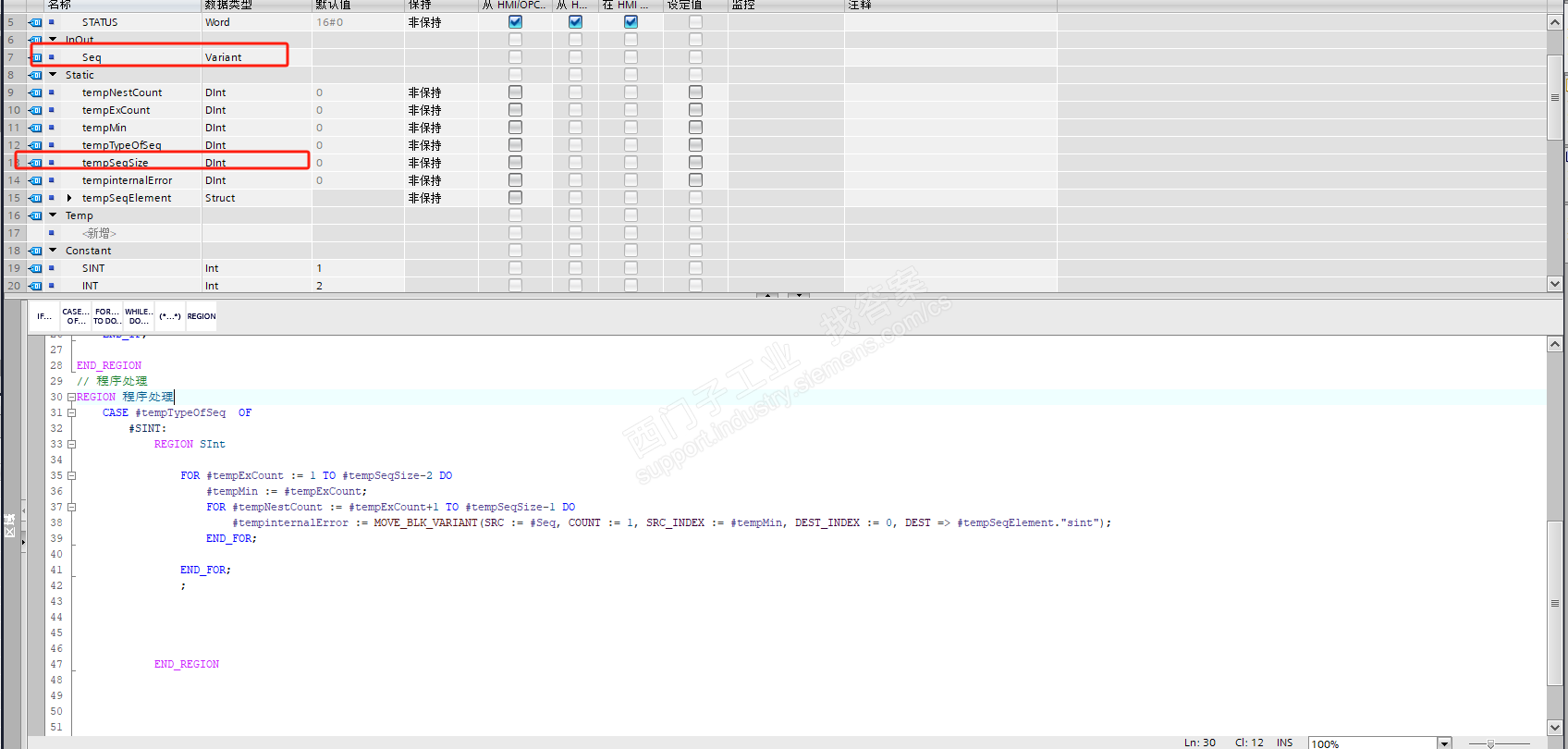Click the tag icon of tempinternalError row
This screenshot has height=749, width=1568.
tap(36, 180)
